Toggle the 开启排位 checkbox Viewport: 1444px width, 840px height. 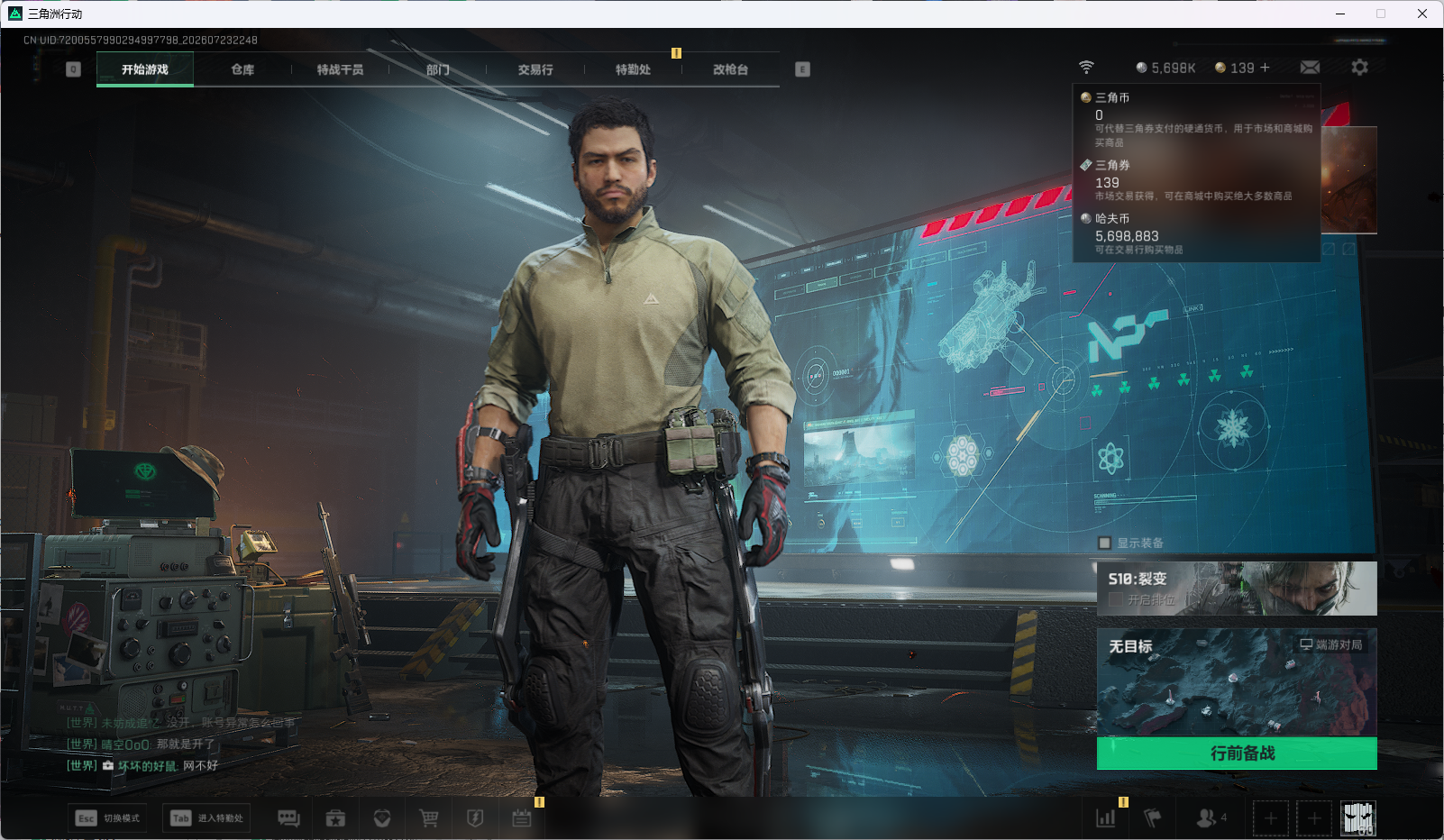1116,599
